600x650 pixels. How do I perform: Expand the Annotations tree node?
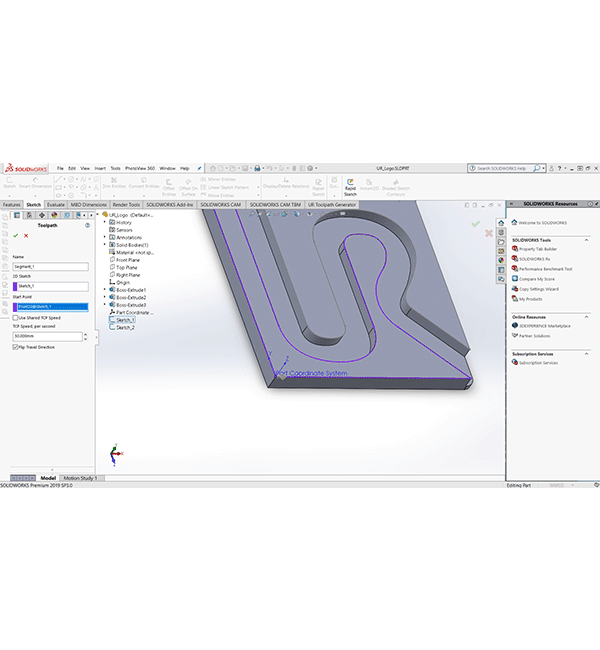(105, 238)
